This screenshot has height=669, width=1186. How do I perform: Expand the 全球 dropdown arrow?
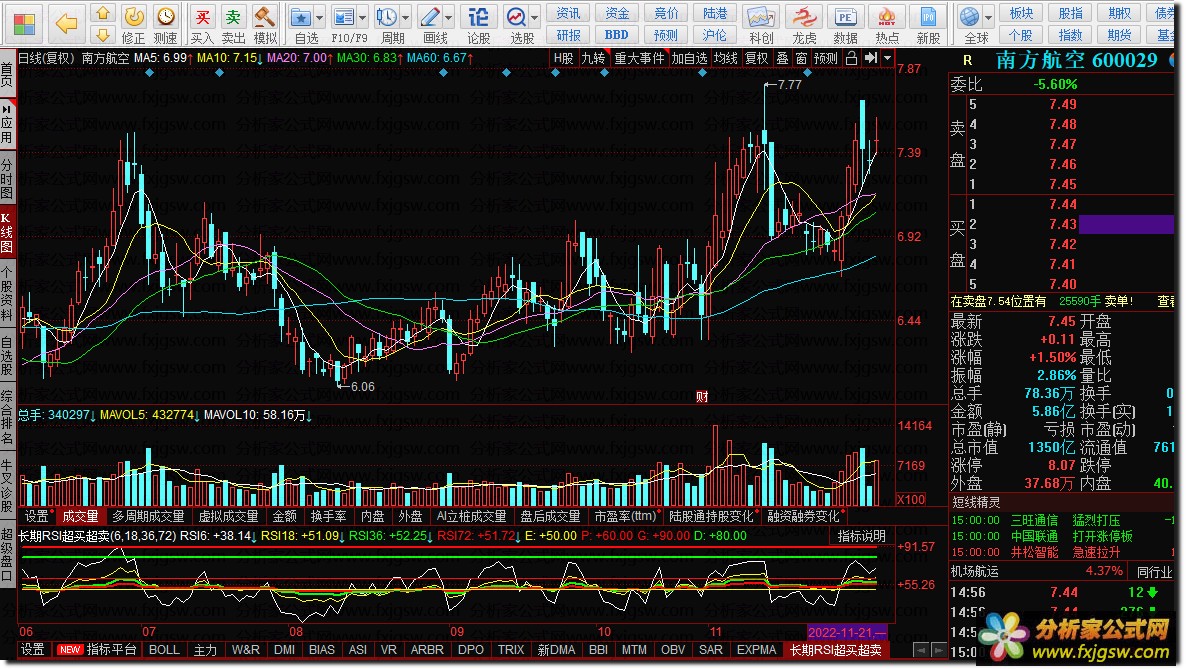[989, 17]
